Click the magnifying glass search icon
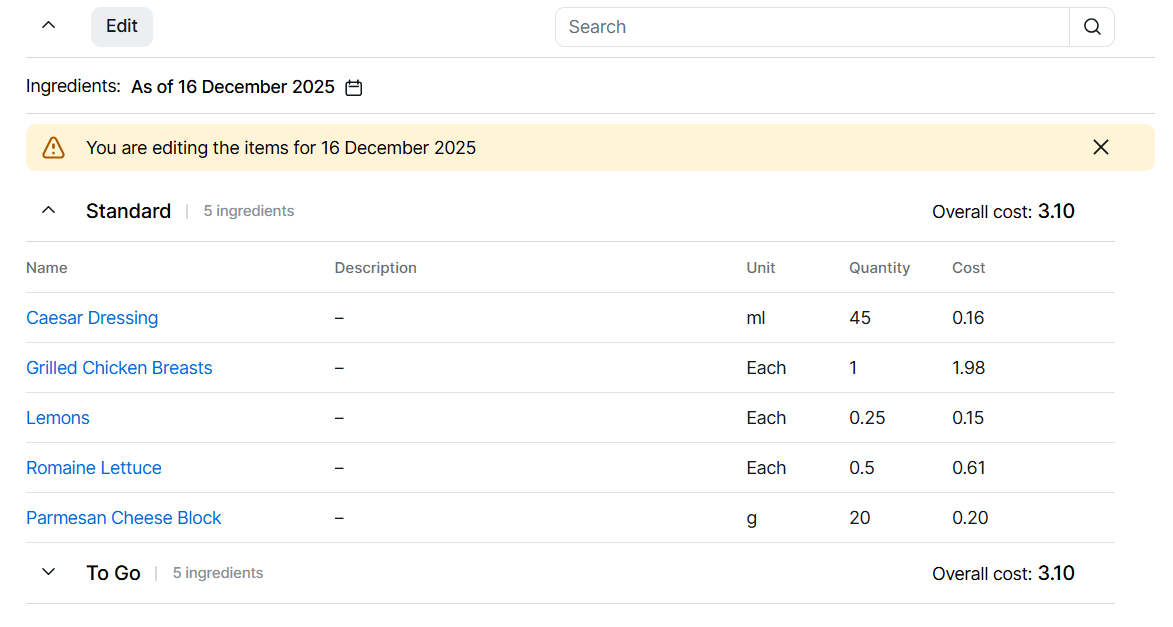 [1092, 27]
